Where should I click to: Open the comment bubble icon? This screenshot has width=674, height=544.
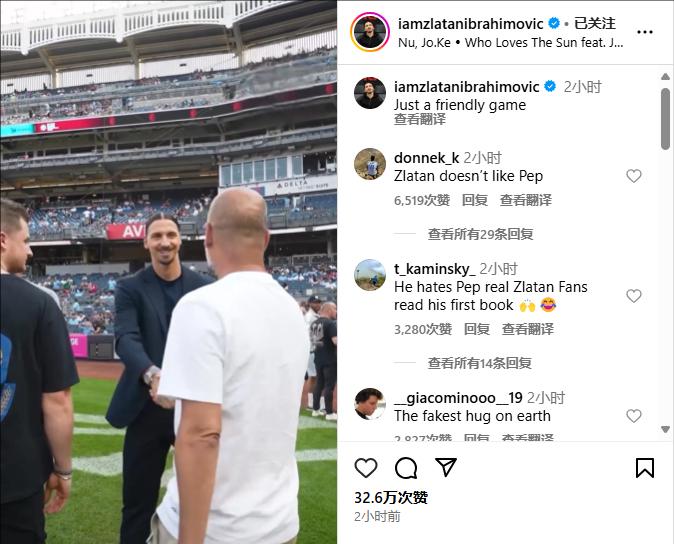pos(406,468)
